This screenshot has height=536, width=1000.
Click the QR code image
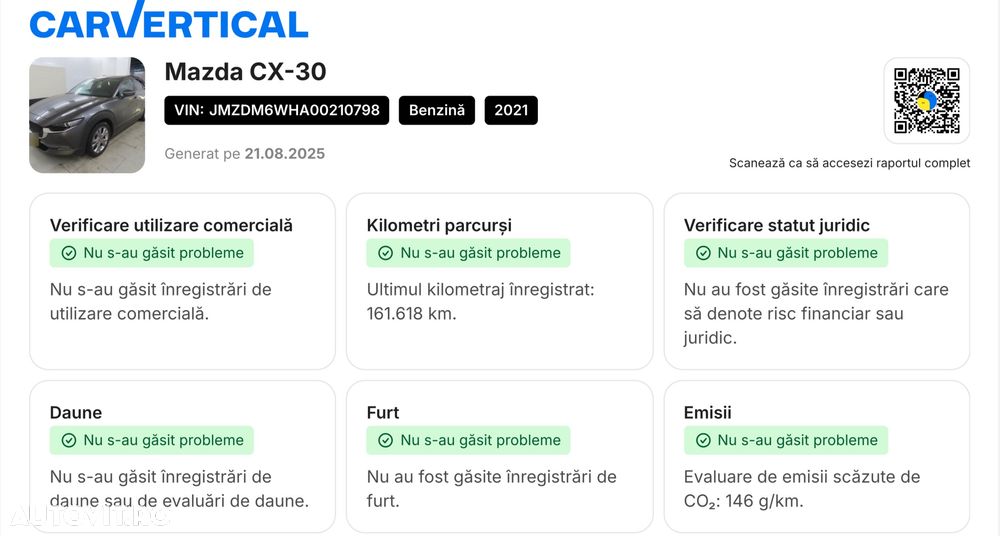pos(926,101)
